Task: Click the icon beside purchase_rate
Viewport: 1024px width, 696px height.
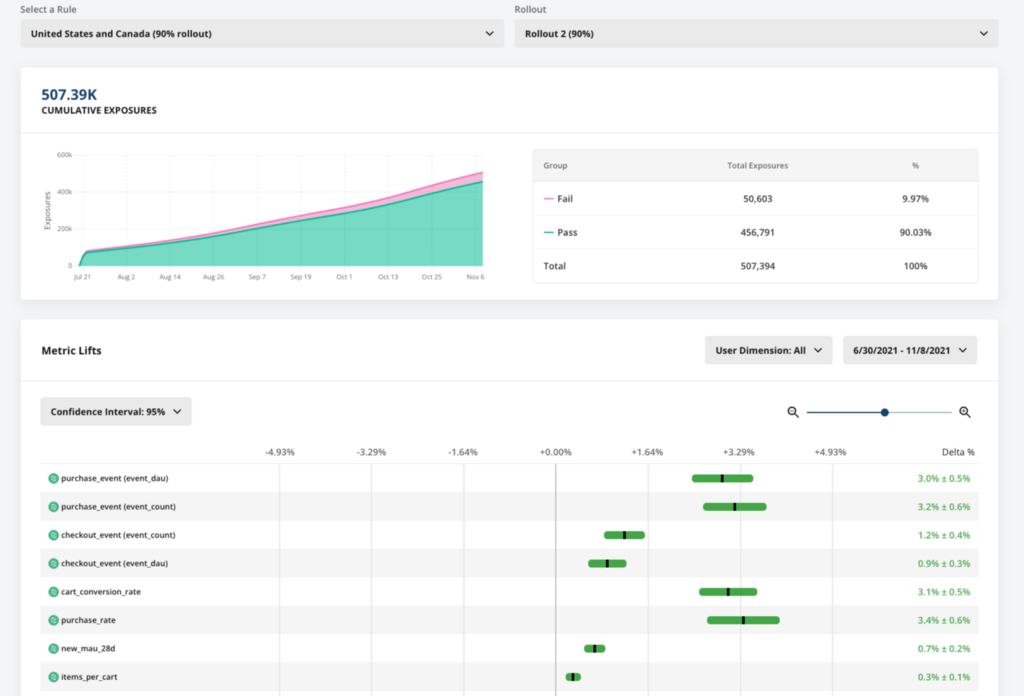Action: [54, 620]
